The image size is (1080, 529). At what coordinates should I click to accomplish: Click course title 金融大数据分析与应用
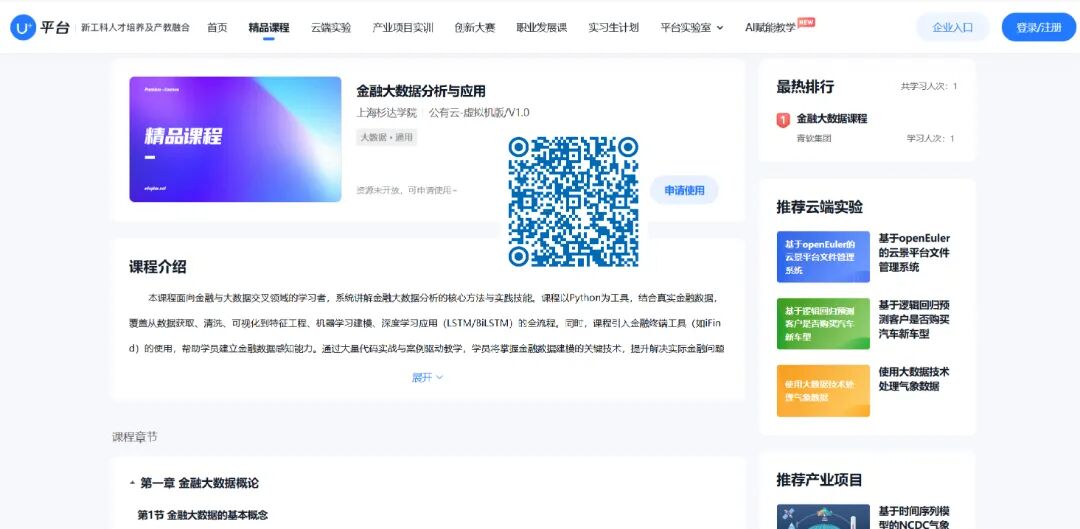(x=421, y=91)
